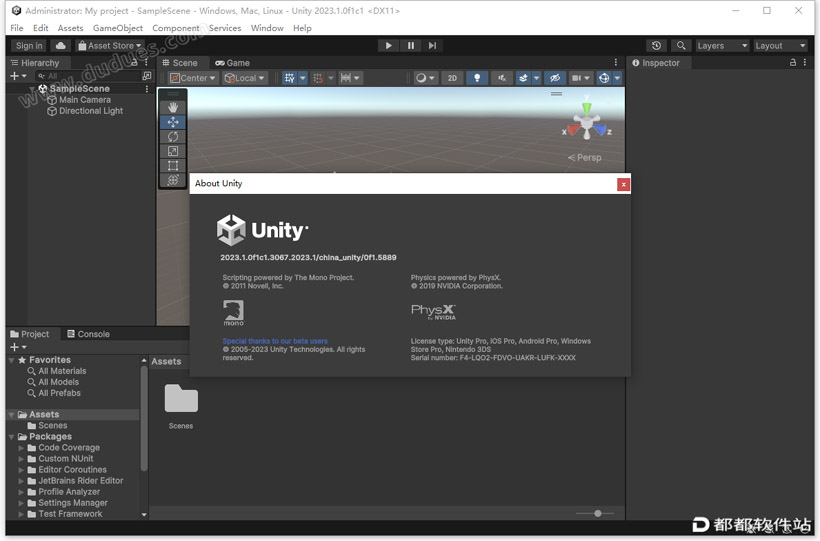
Task: Open the Layers dropdown
Action: point(721,46)
